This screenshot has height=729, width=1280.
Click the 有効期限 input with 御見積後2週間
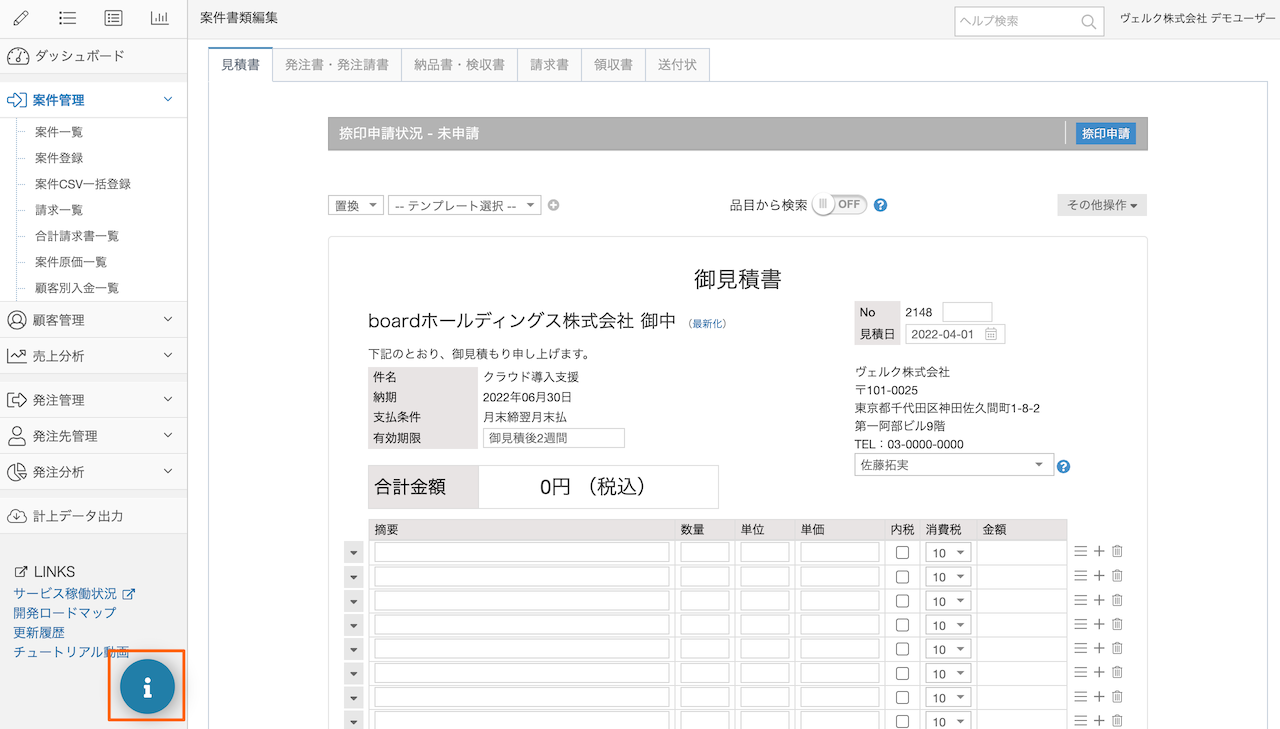pyautogui.click(x=553, y=438)
